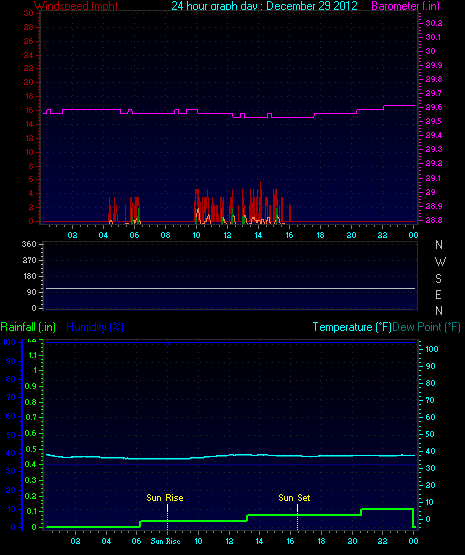Click the 24 hour graph day title
The width and height of the screenshot is (465, 555).
pos(264,6)
